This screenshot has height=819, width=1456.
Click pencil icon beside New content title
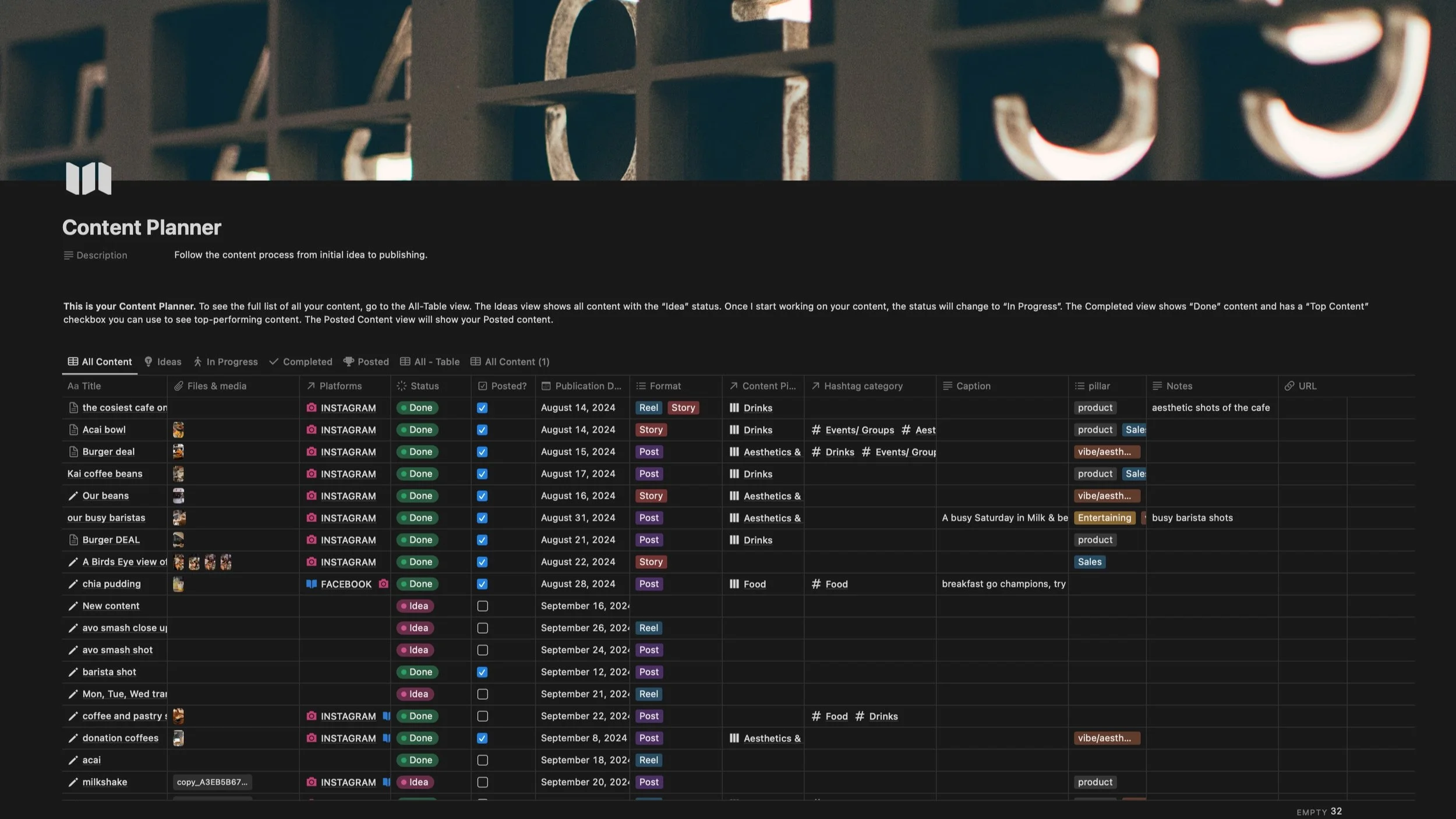tap(73, 606)
